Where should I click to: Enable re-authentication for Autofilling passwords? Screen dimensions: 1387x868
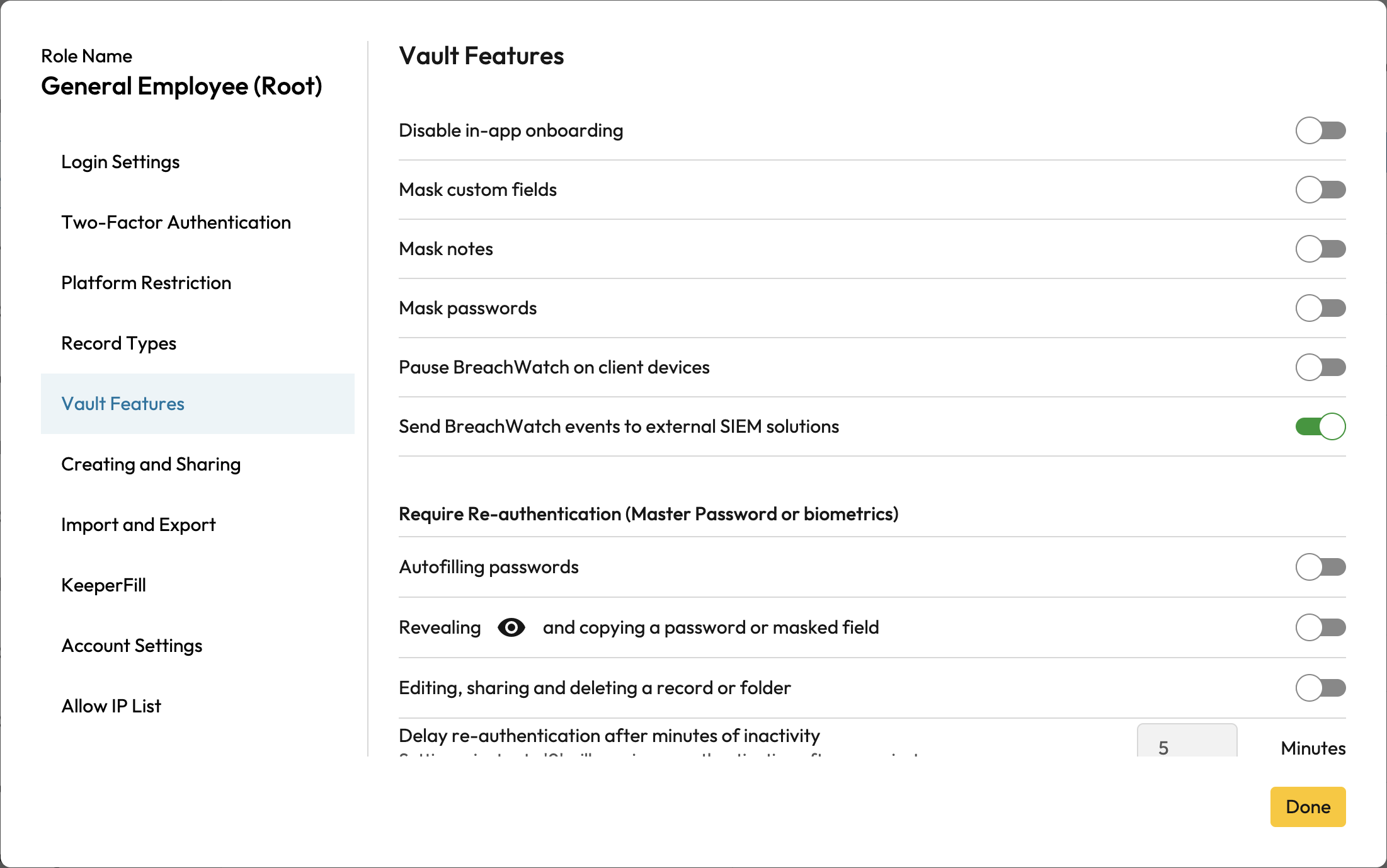(1320, 567)
